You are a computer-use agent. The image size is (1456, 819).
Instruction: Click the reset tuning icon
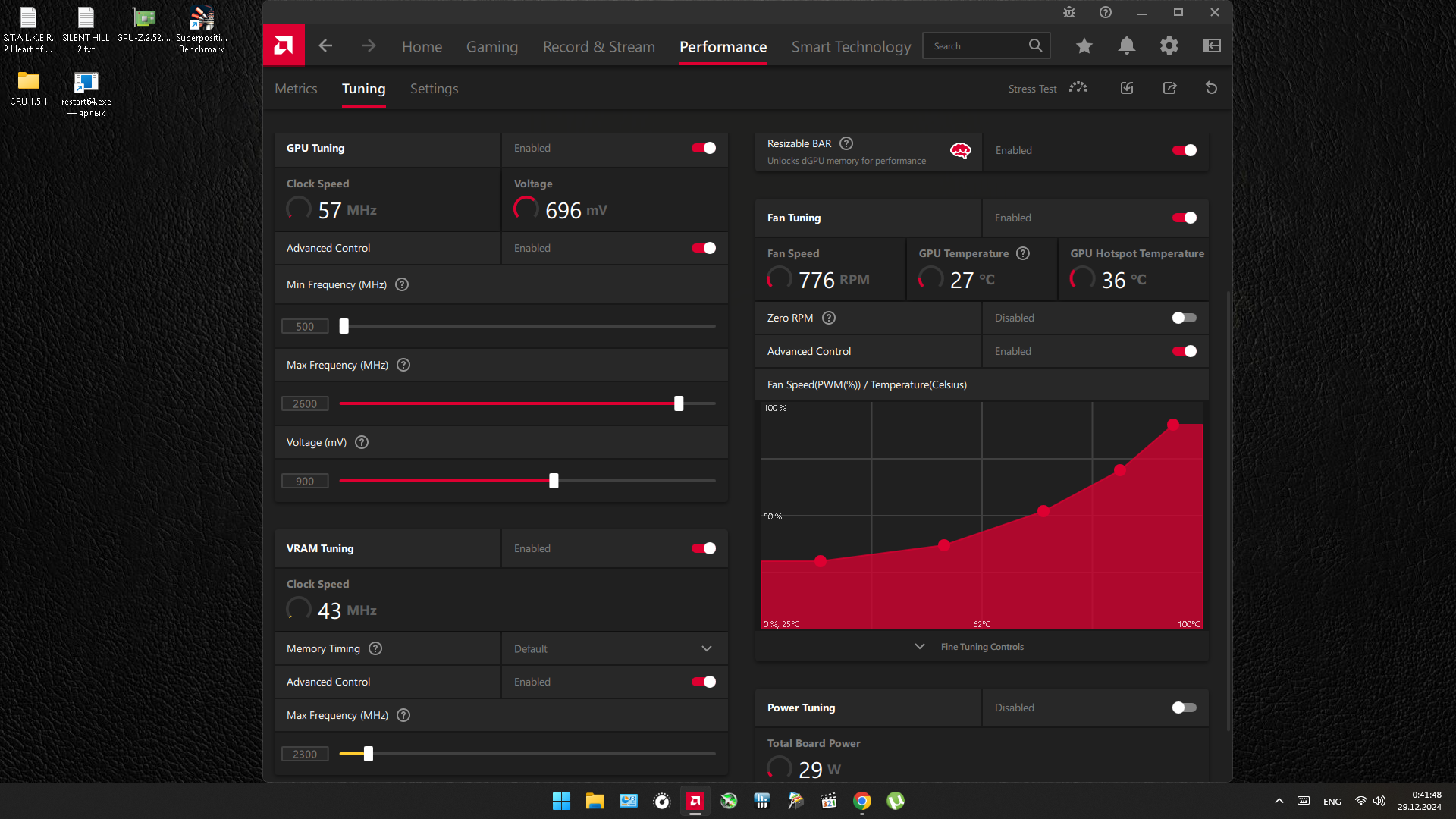pos(1211,89)
